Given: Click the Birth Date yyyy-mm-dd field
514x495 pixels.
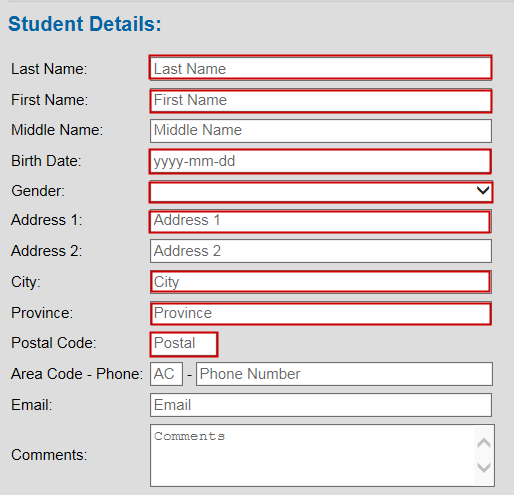Looking at the screenshot, I should point(320,161).
